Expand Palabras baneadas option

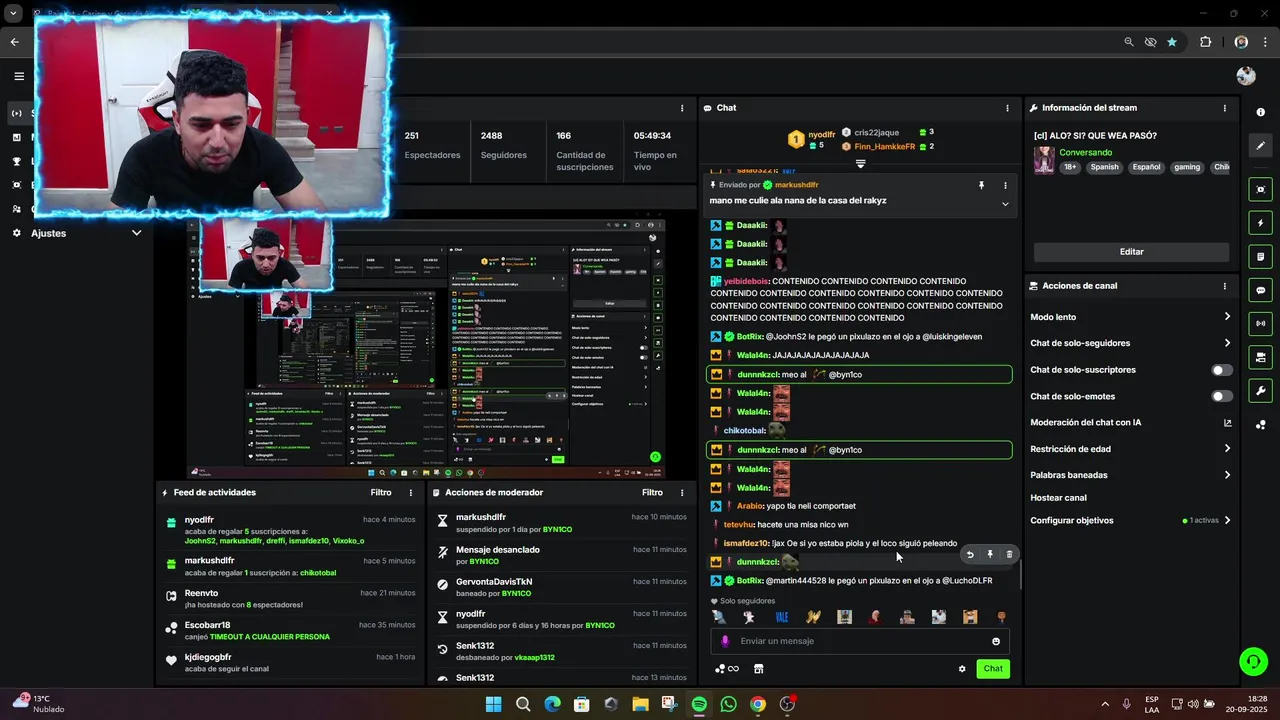coord(1130,475)
